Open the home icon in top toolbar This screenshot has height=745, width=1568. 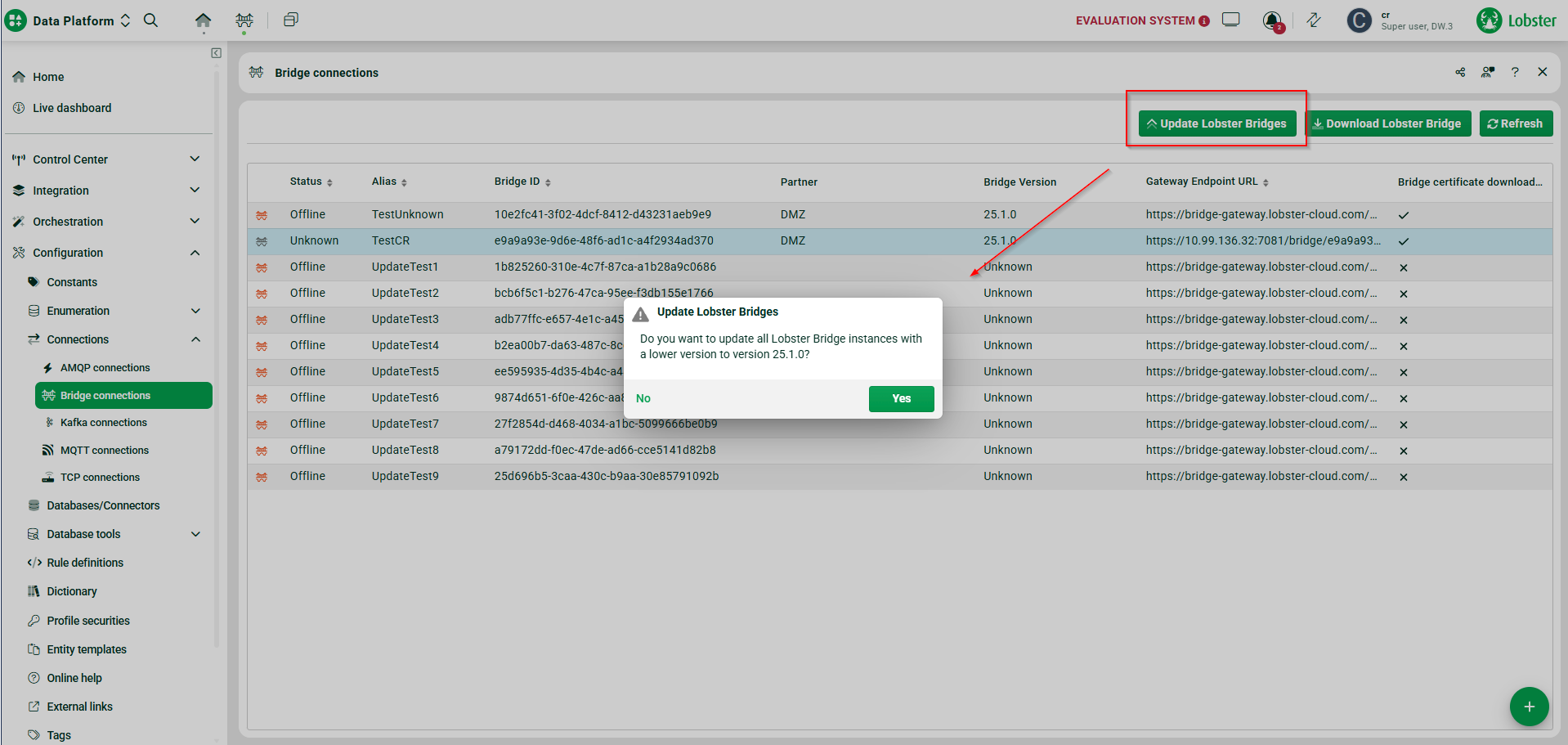pos(203,20)
